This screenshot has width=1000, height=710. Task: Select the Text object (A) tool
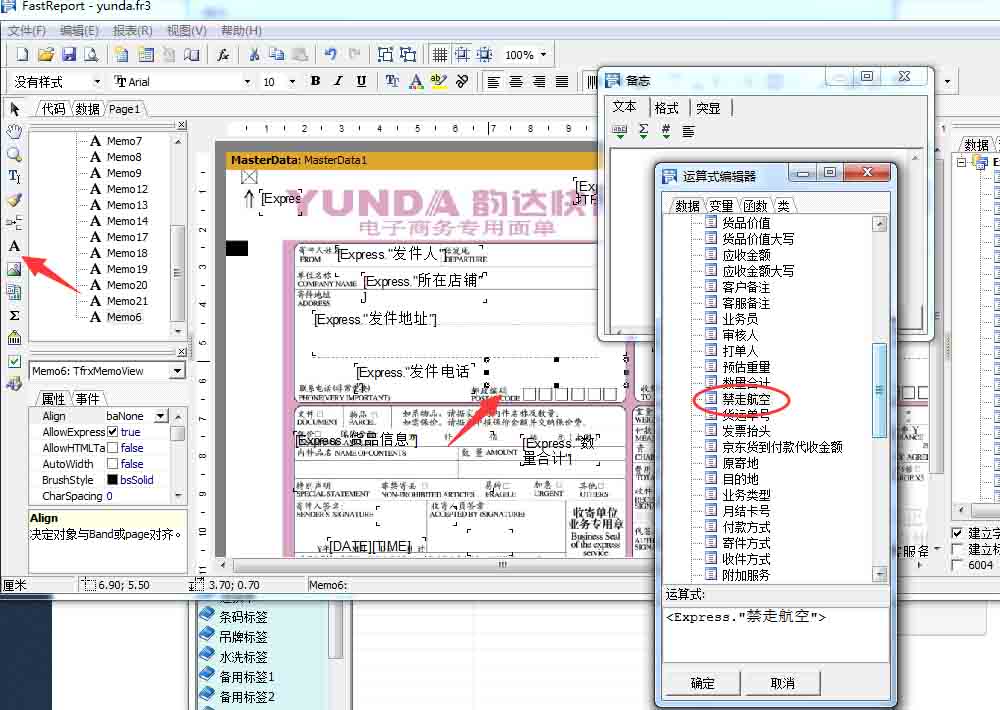[x=14, y=246]
